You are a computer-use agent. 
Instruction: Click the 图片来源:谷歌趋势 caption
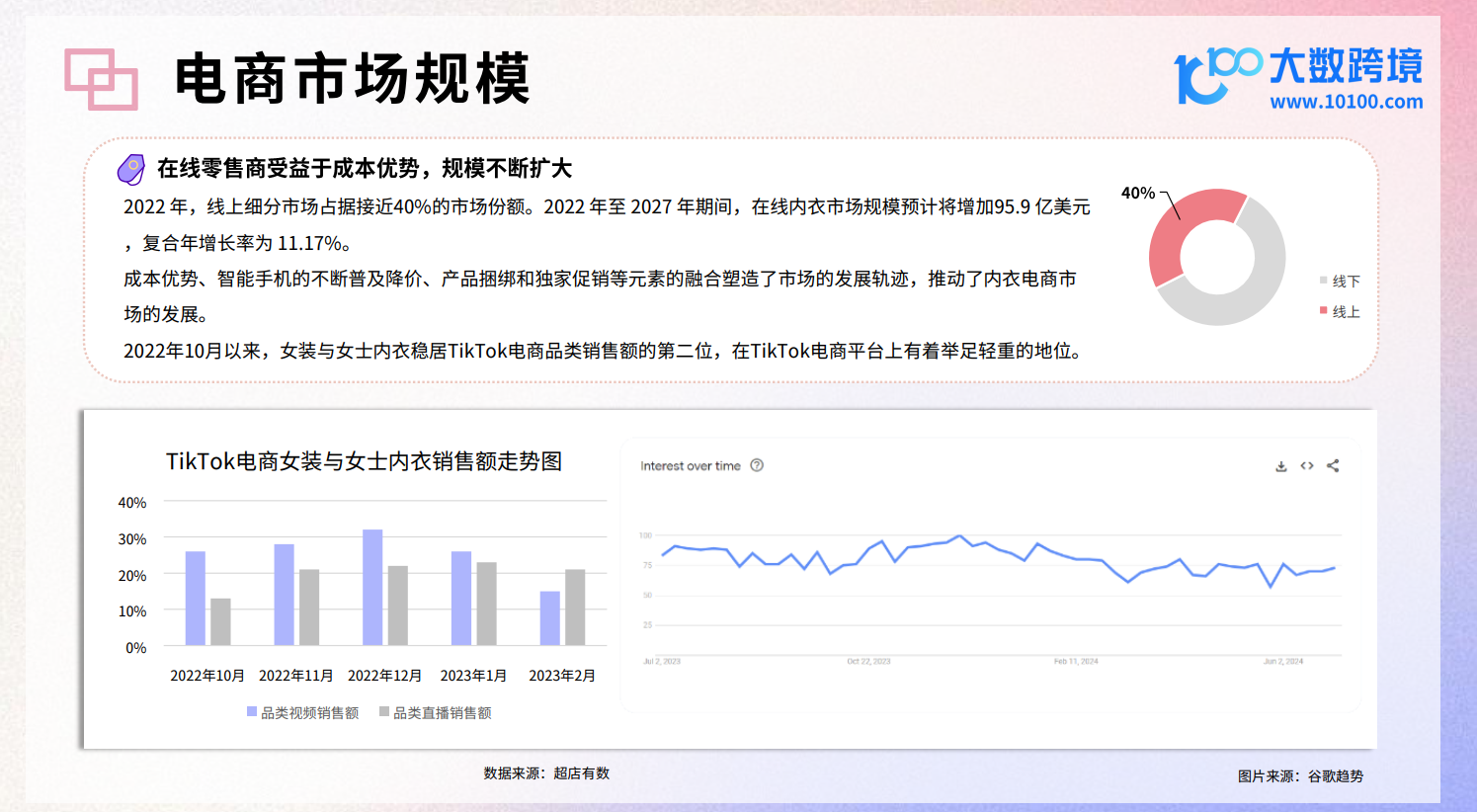tap(1300, 776)
